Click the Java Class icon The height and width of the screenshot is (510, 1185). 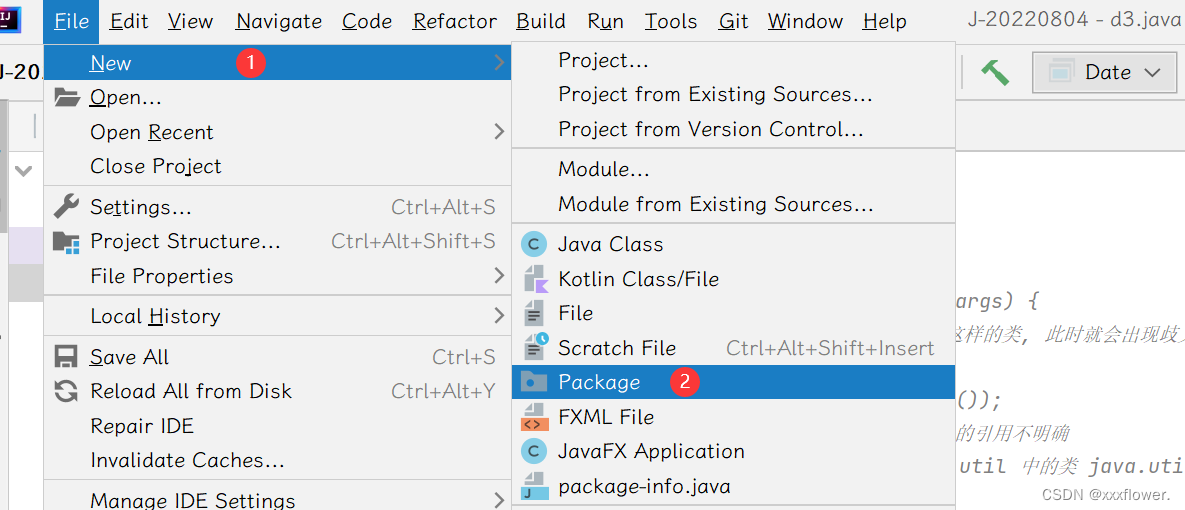coord(535,244)
